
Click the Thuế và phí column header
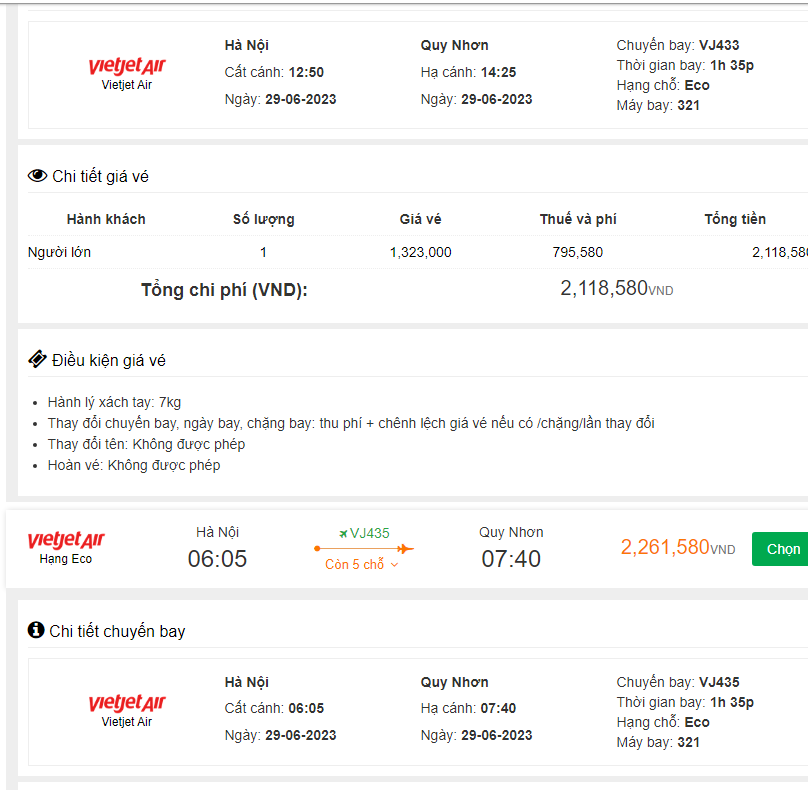pos(578,219)
